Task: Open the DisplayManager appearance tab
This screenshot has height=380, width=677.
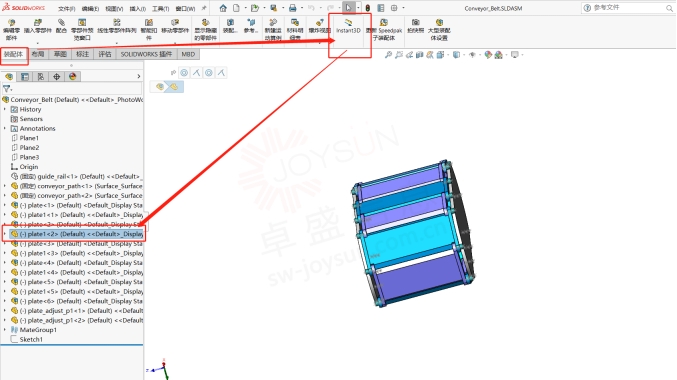Action: click(73, 76)
